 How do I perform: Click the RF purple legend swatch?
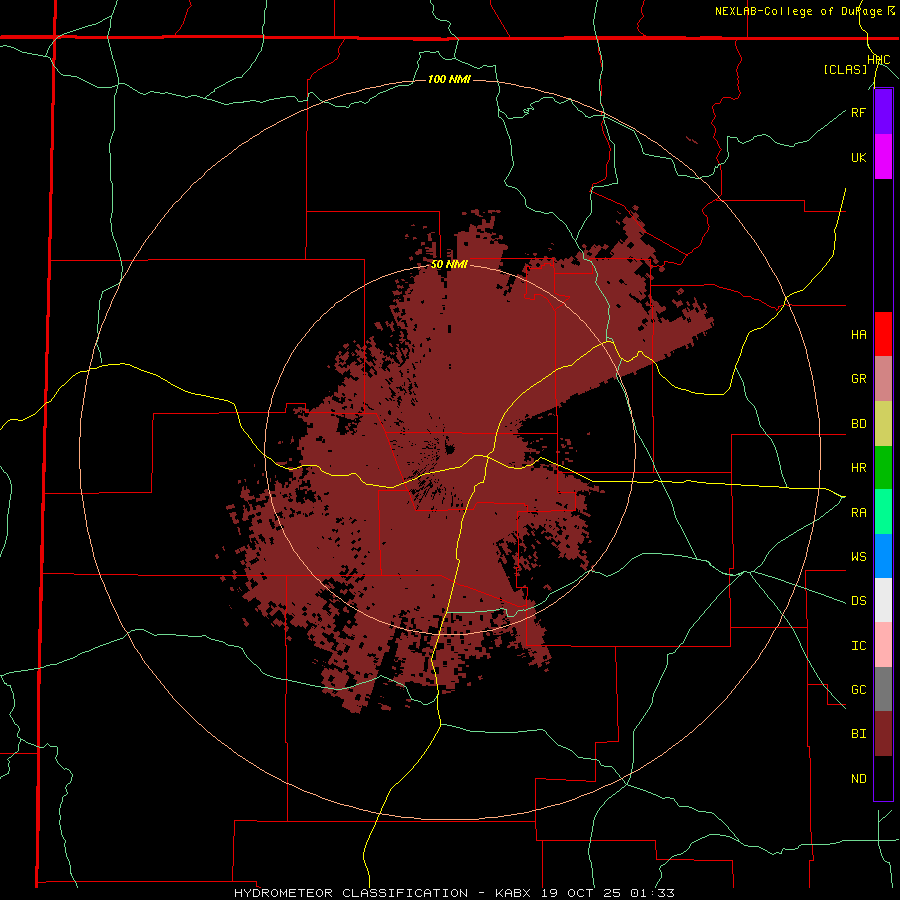coord(883,112)
